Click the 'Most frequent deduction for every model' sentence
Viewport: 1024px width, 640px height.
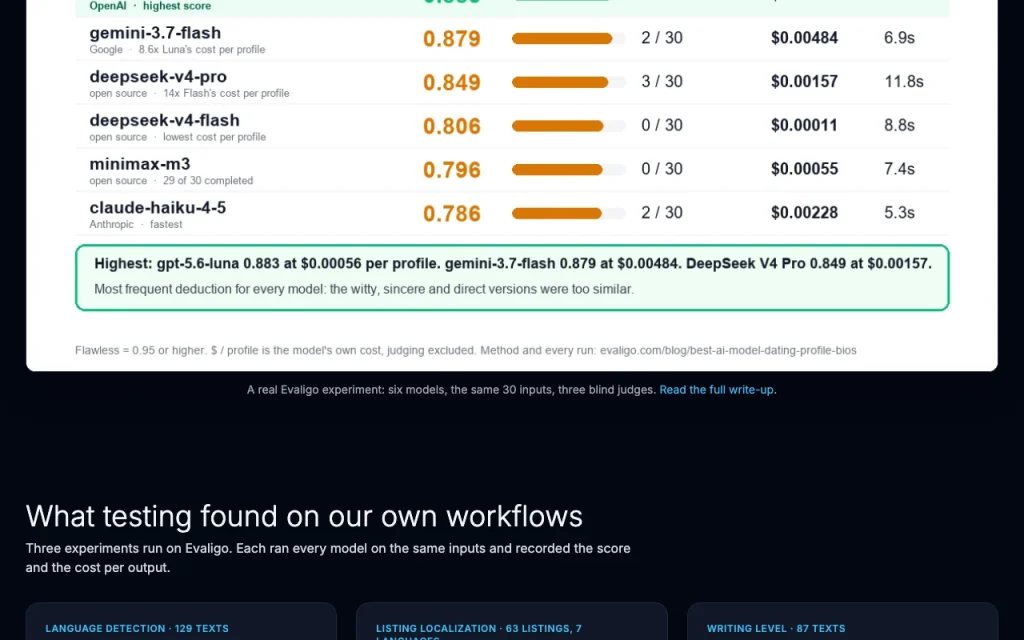coord(364,289)
